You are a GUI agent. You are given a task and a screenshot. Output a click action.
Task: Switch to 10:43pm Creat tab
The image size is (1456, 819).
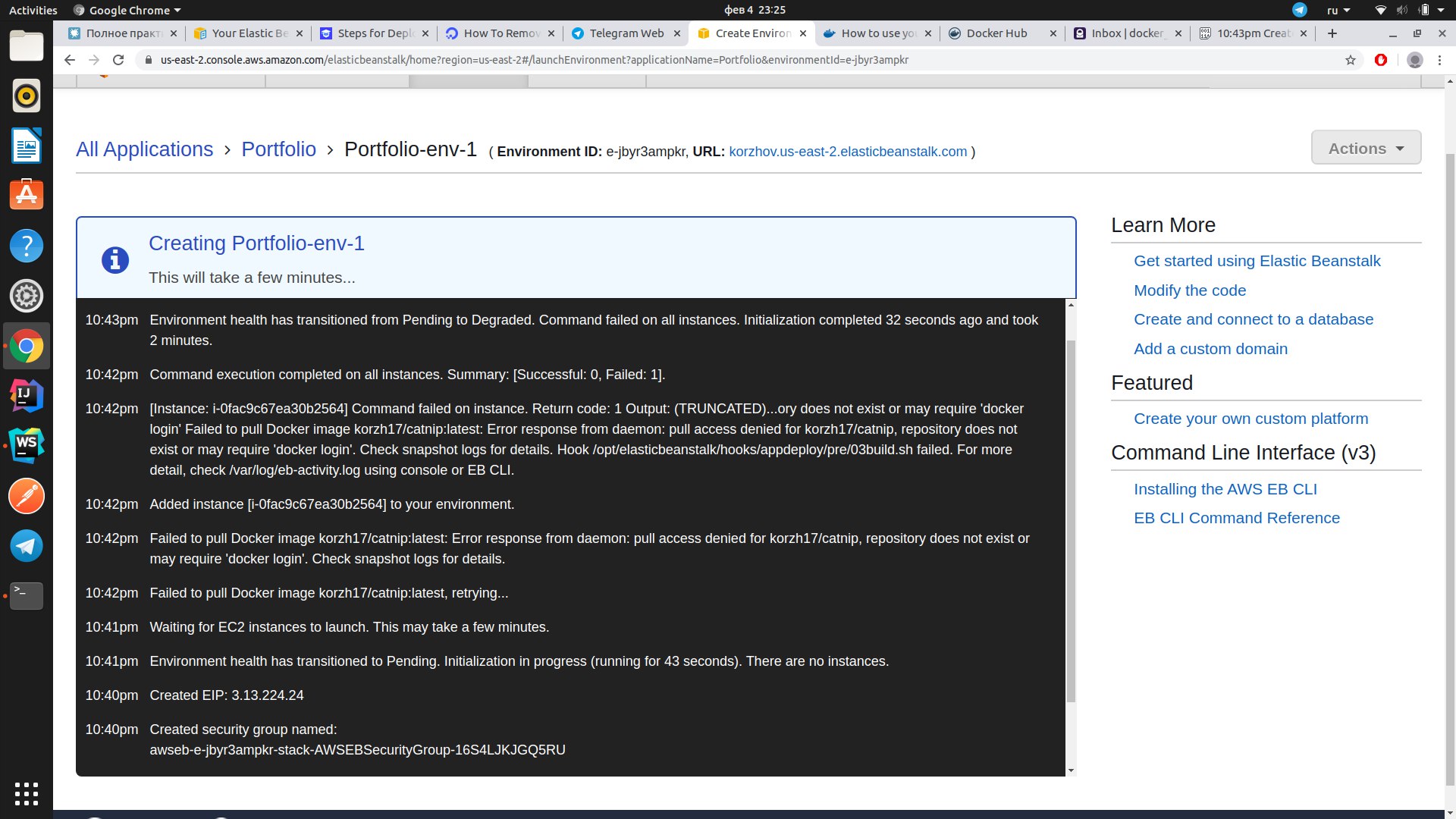point(1251,33)
